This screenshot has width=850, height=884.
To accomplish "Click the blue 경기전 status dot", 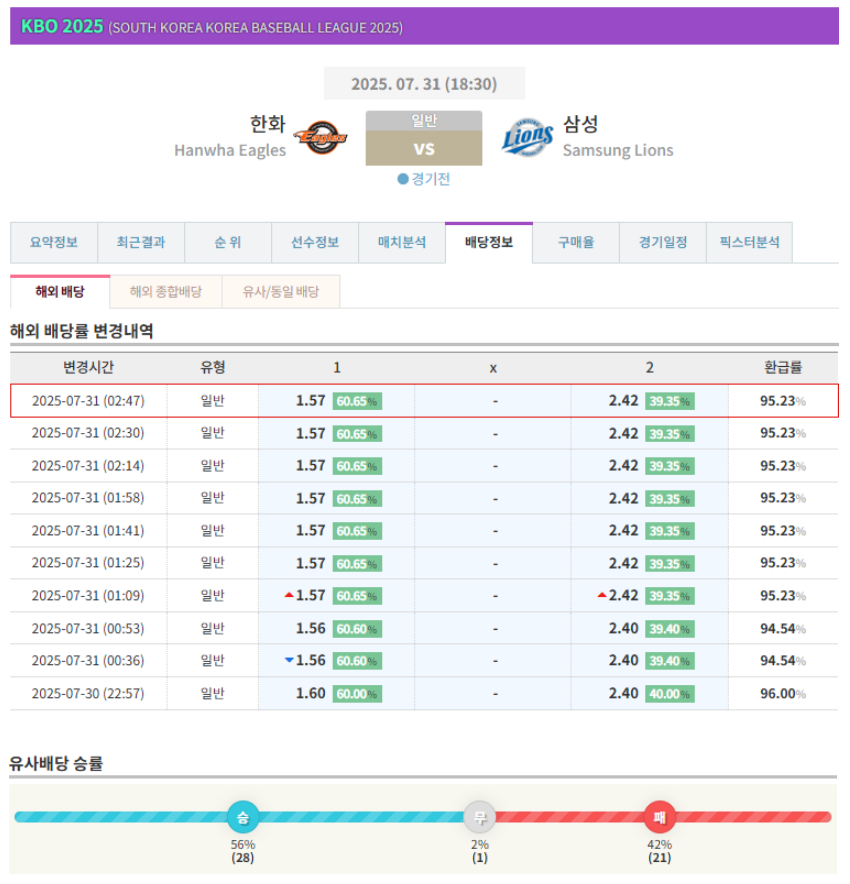I will [x=402, y=179].
